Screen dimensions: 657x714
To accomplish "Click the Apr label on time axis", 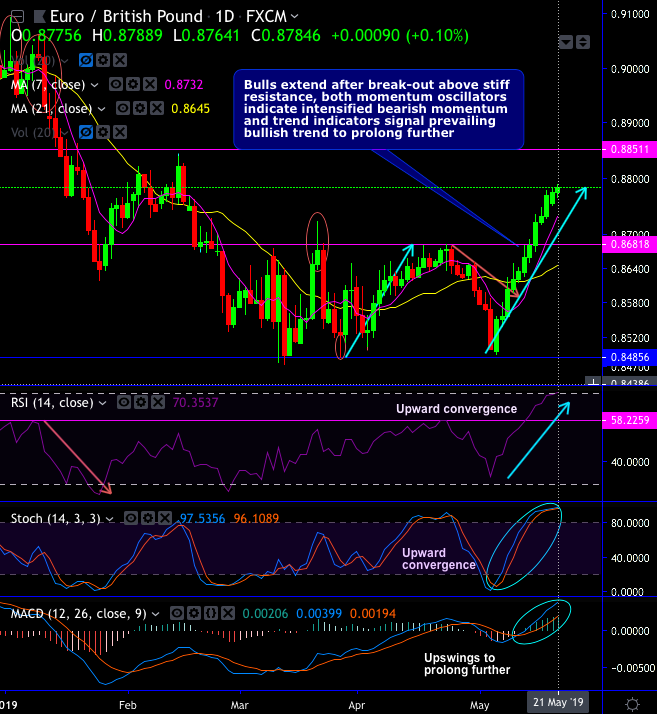I will coord(357,705).
